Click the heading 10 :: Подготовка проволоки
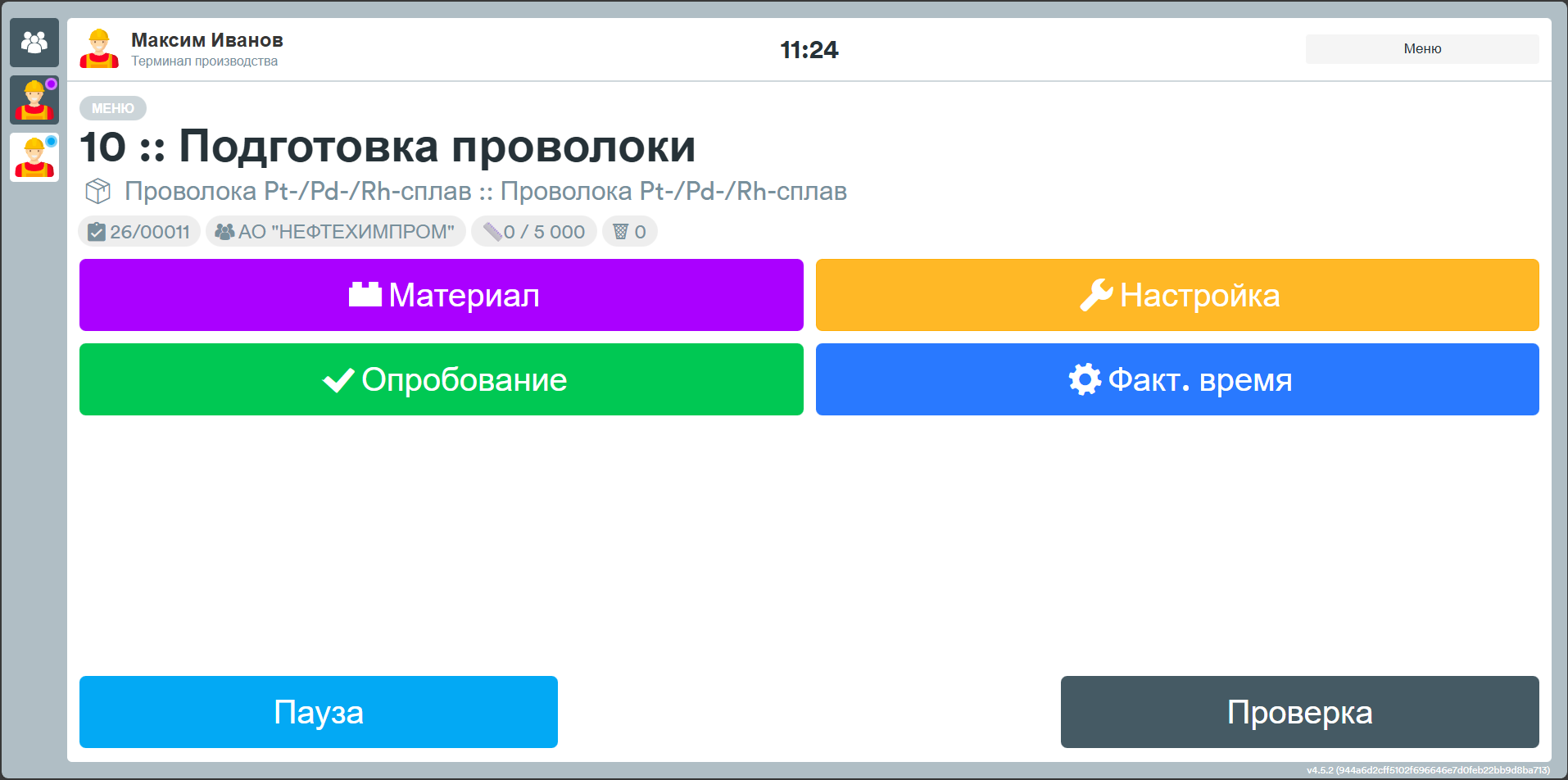 [x=387, y=147]
